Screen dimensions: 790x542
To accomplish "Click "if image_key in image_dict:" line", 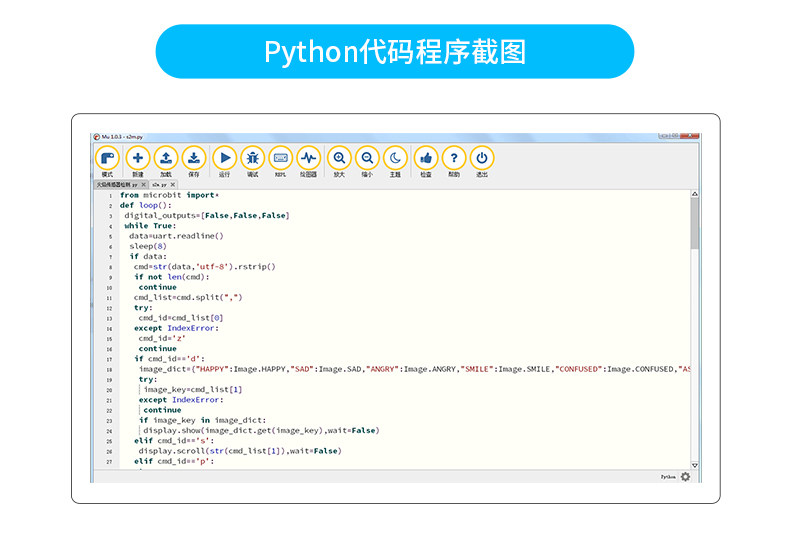I will pos(202,420).
